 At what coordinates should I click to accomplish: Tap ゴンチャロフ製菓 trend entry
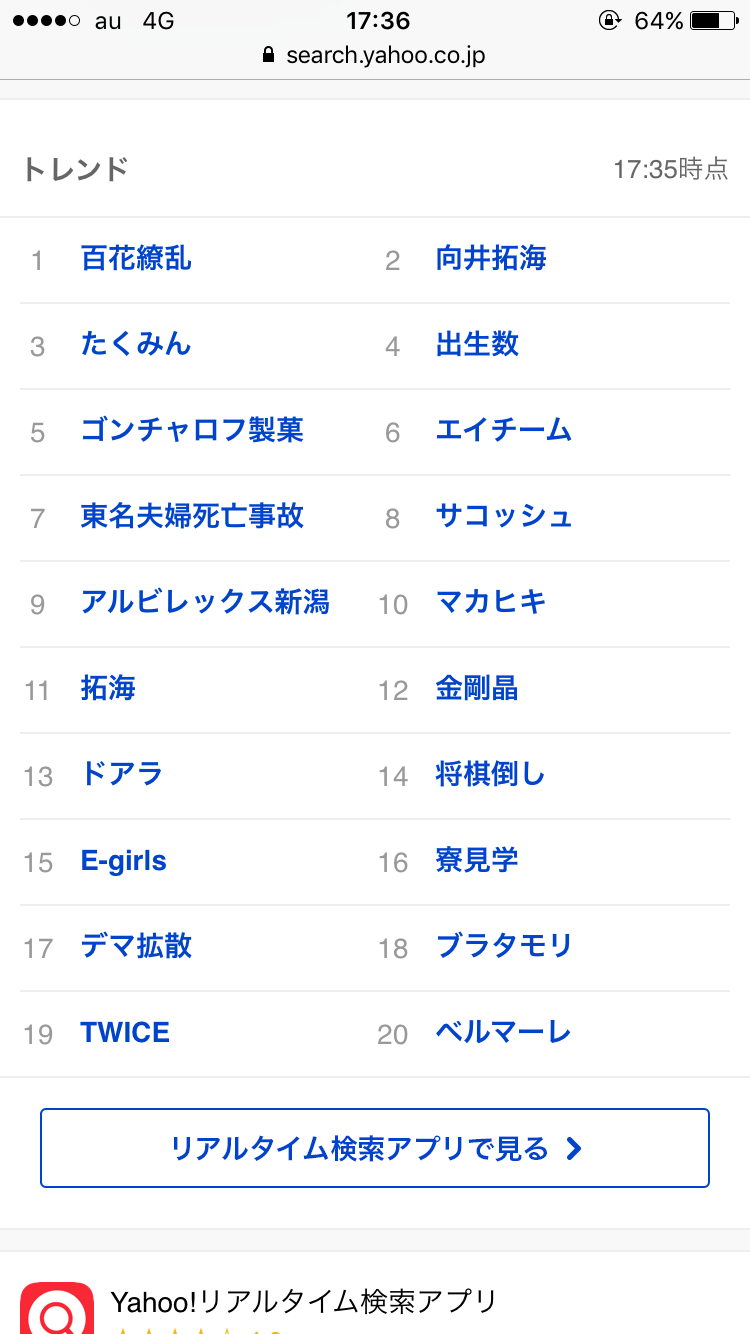pos(192,431)
